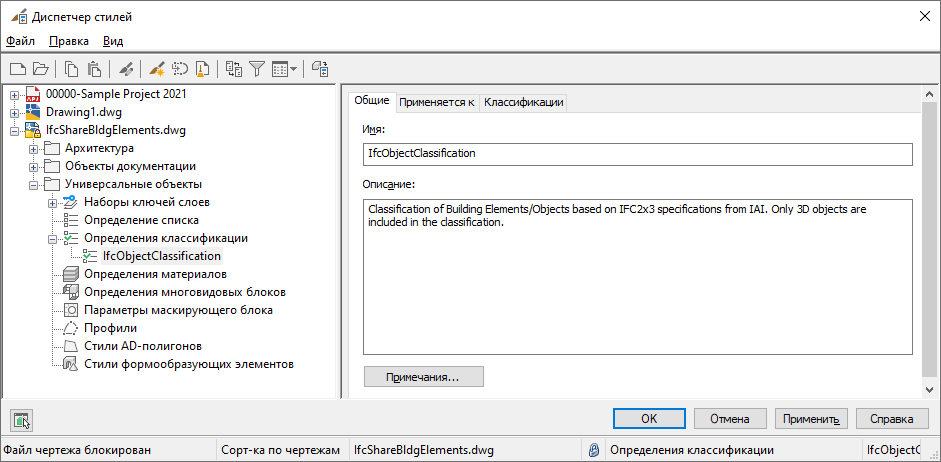The height and width of the screenshot is (462, 941).
Task: Switch to the Классификации tab
Action: [523, 102]
